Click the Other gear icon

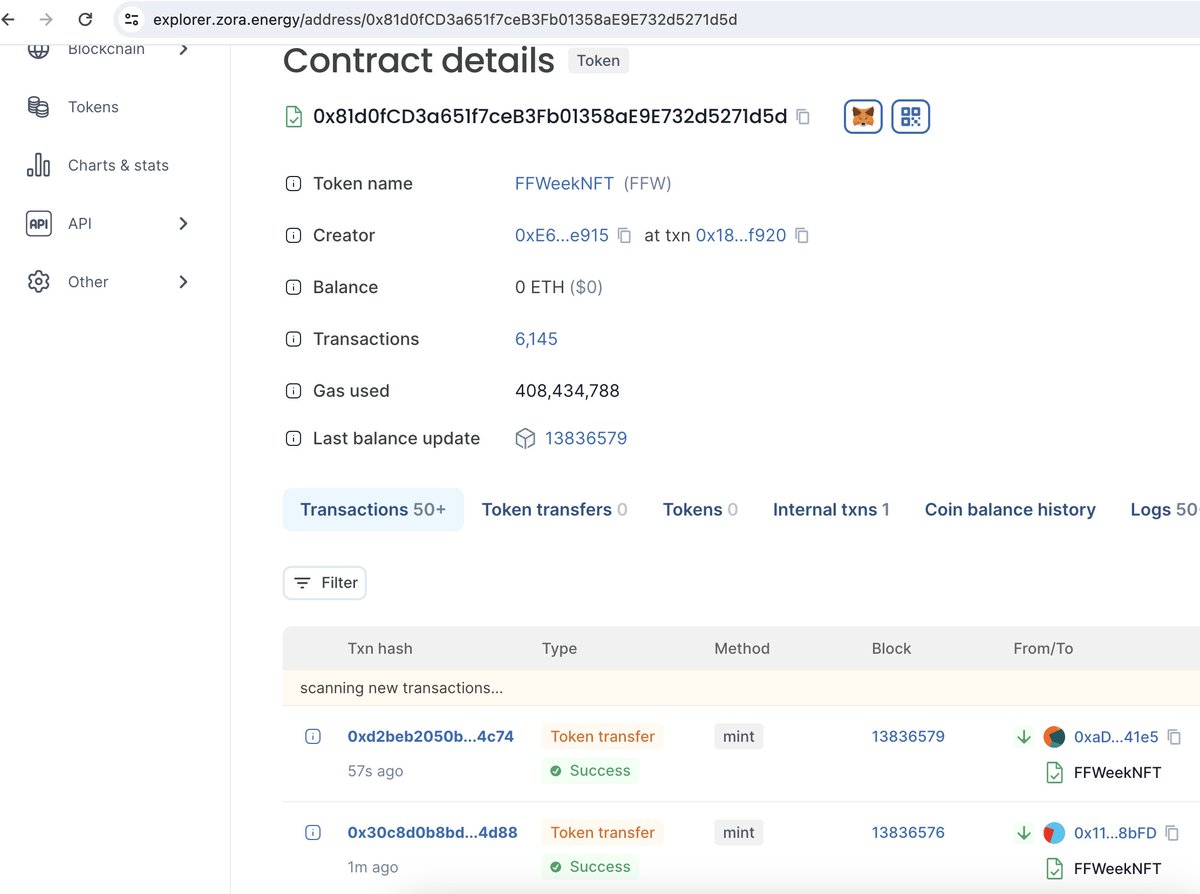[x=38, y=282]
